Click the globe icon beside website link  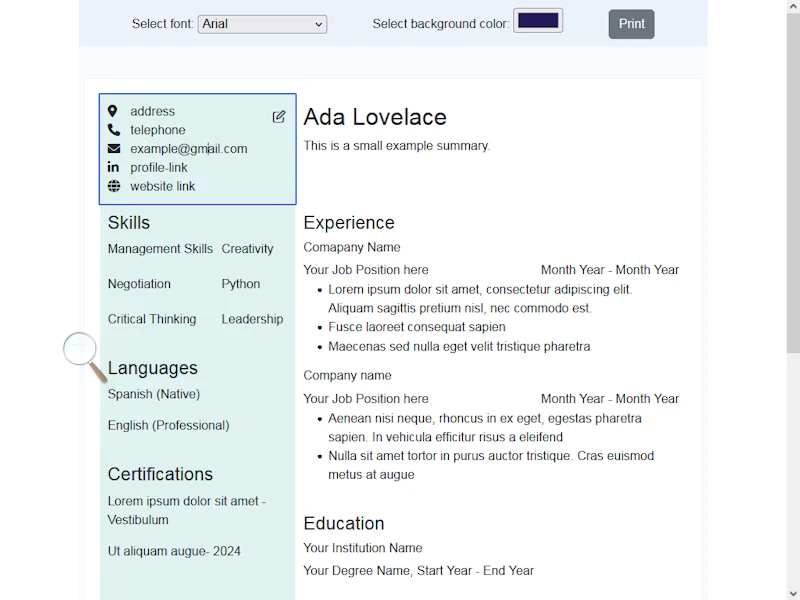pyautogui.click(x=113, y=186)
